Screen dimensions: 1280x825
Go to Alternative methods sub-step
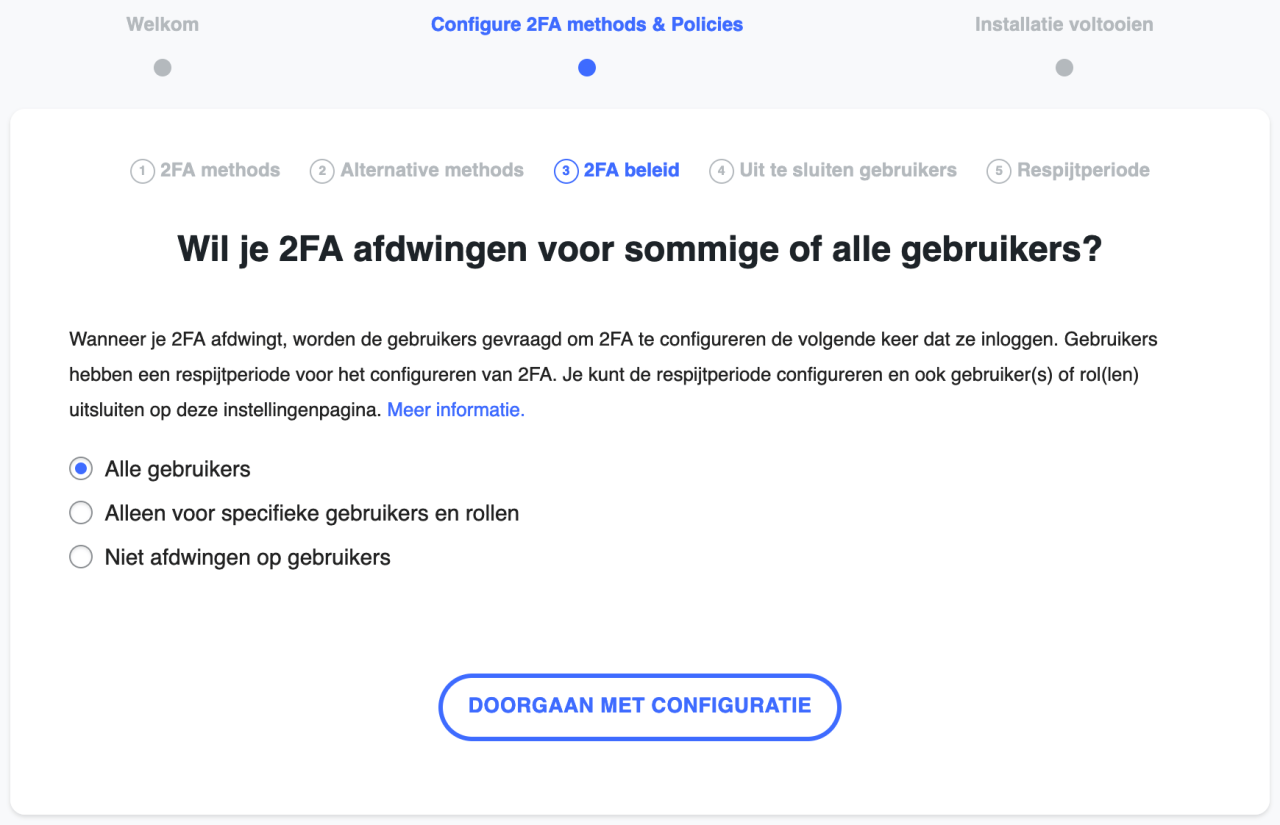[432, 170]
